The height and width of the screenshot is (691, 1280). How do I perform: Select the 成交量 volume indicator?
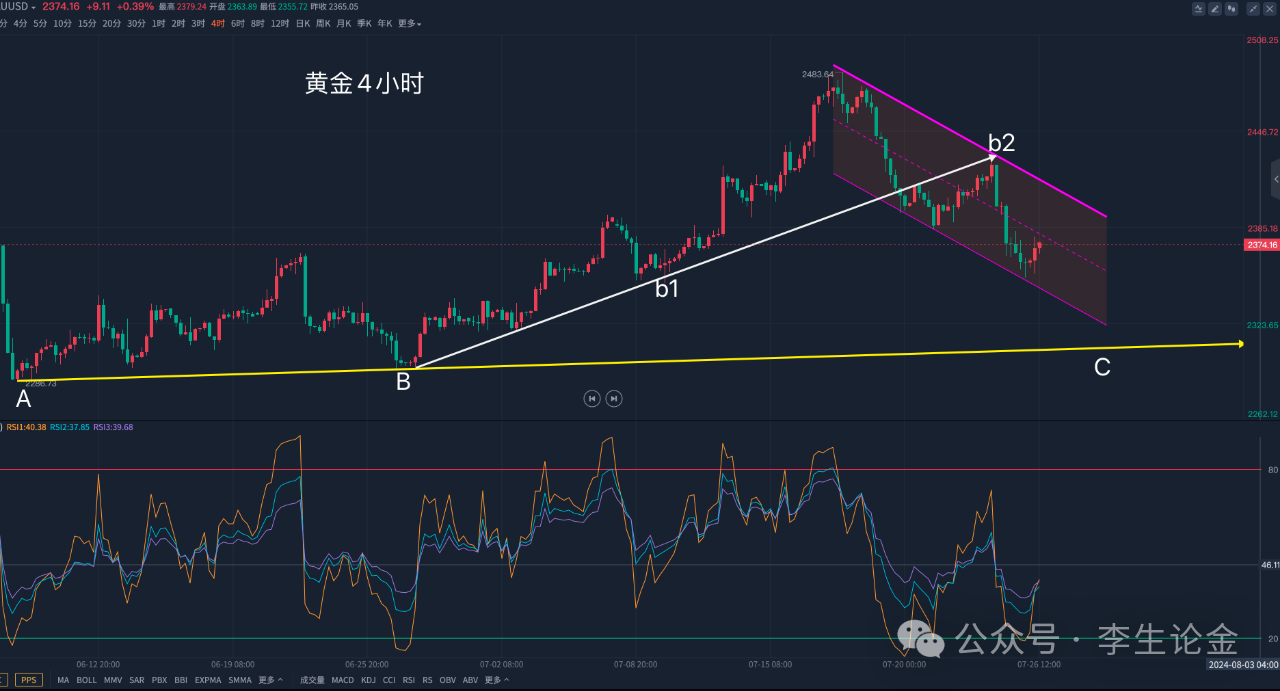[x=312, y=680]
